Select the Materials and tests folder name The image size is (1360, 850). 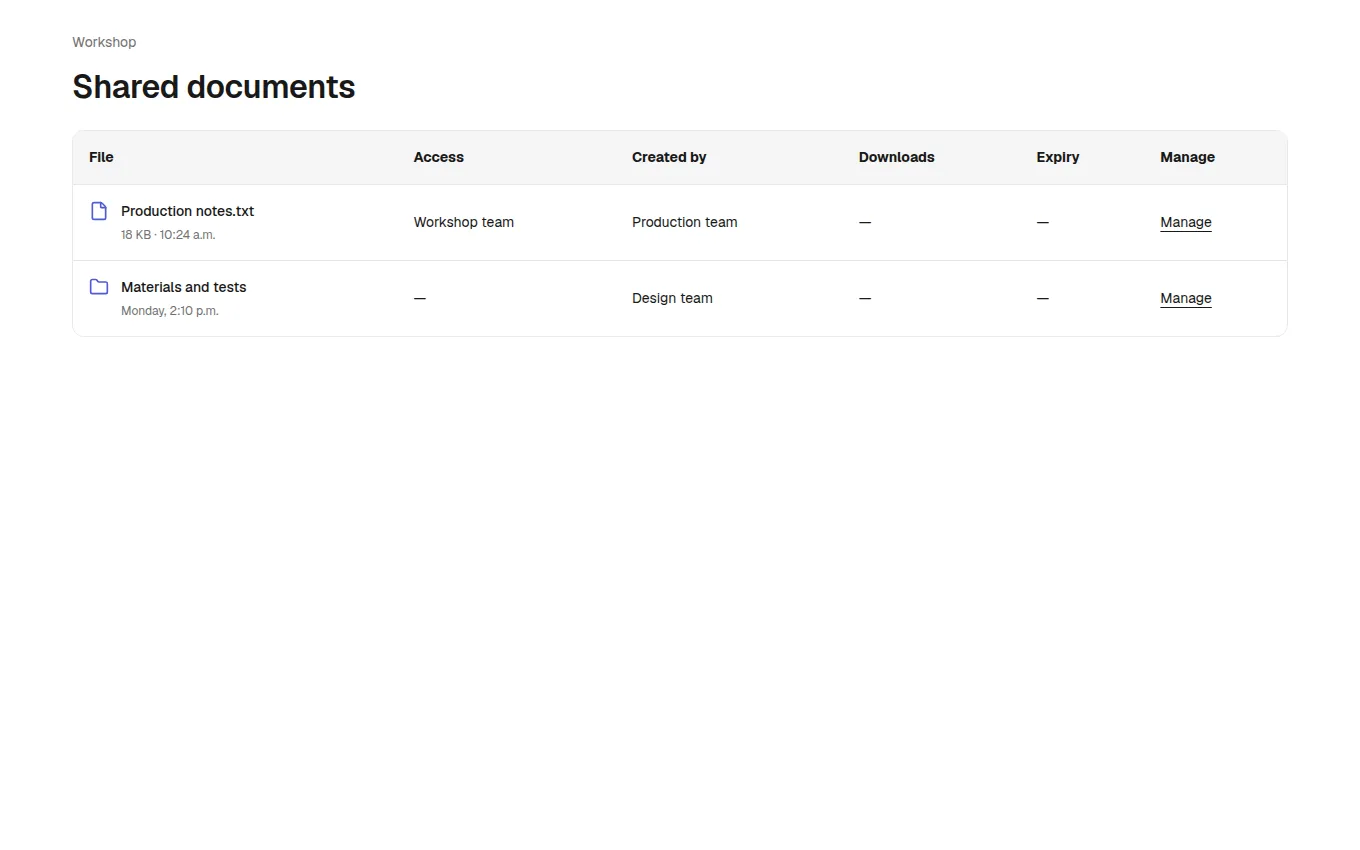(184, 287)
